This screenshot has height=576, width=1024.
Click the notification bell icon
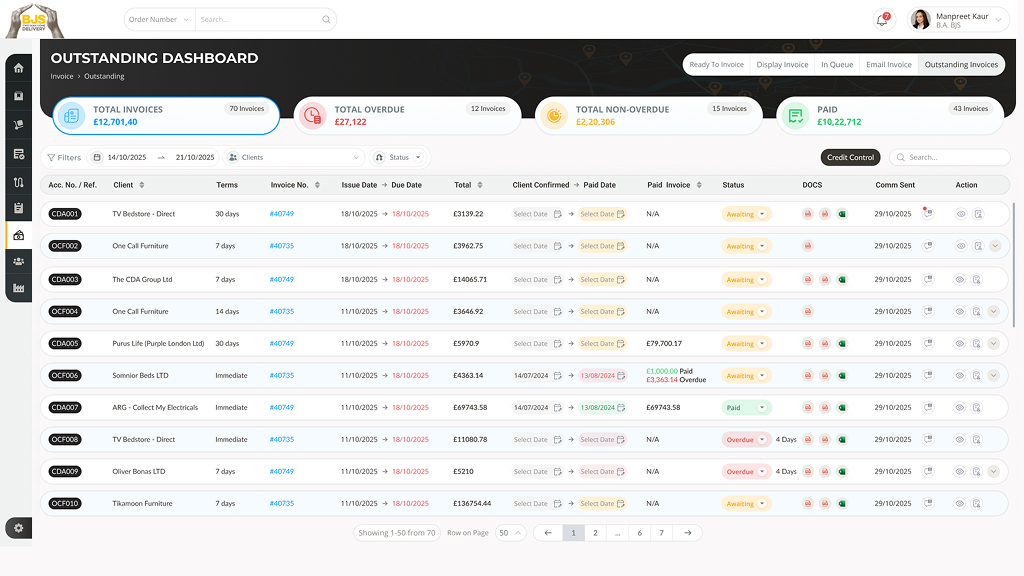(882, 20)
